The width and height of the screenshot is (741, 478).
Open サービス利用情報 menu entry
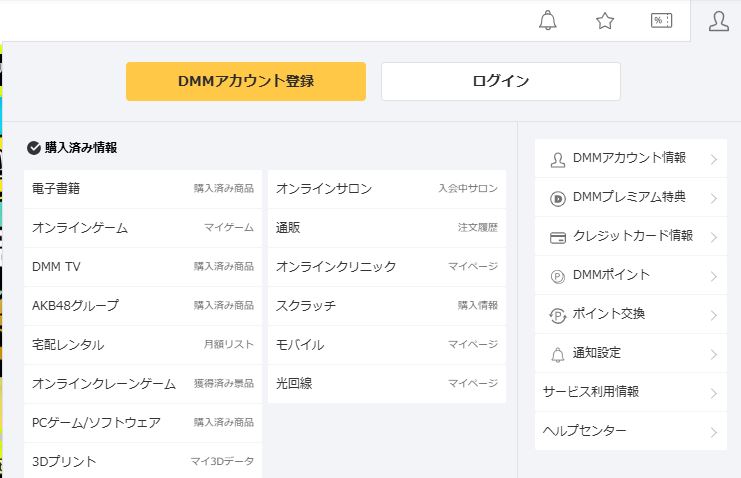coord(631,392)
